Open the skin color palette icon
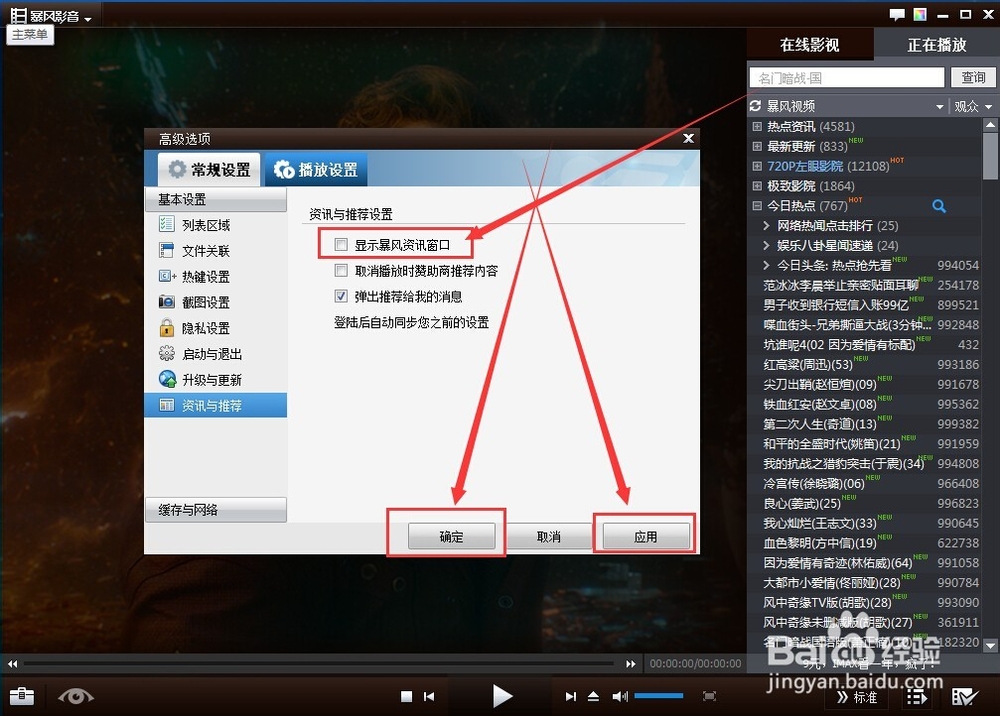Viewport: 1000px width, 716px height. click(920, 14)
